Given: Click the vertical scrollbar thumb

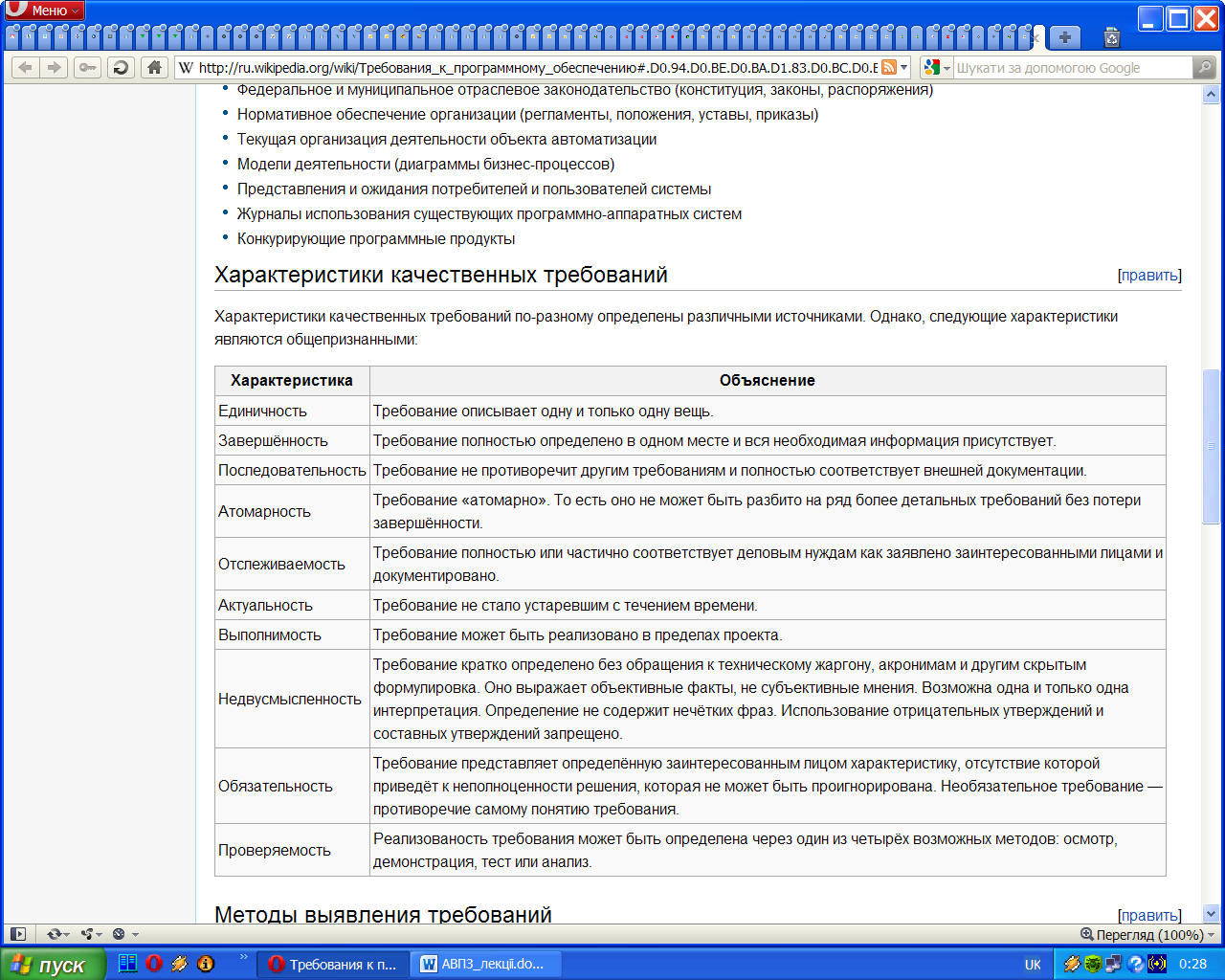Looking at the screenshot, I should tap(1211, 446).
